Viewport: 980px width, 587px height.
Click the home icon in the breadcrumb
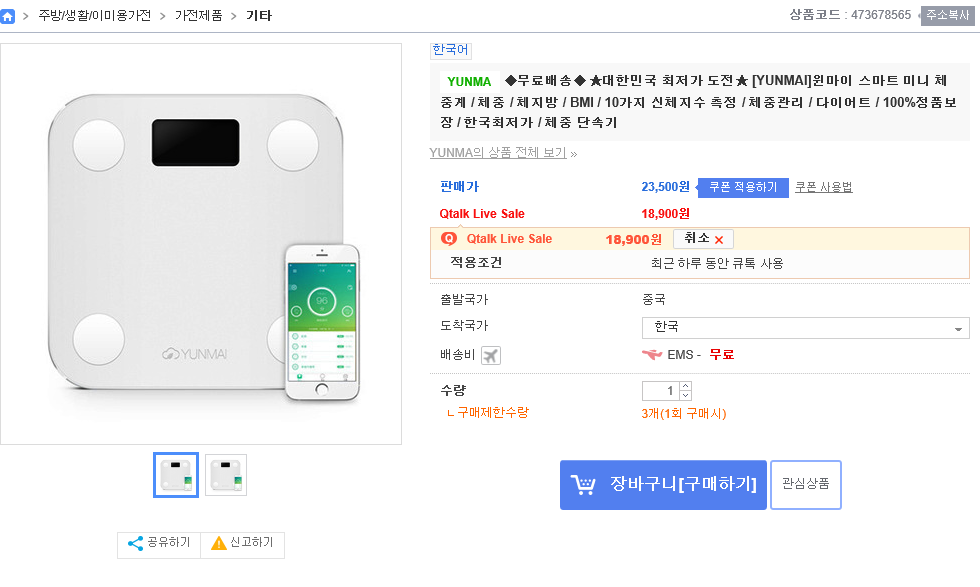(8, 16)
